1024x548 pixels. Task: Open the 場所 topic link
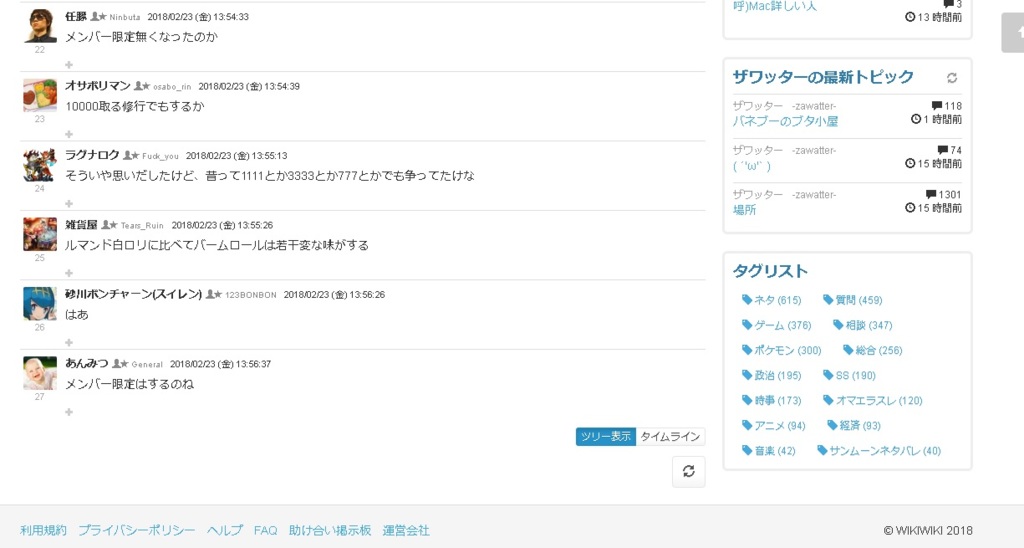coord(744,210)
